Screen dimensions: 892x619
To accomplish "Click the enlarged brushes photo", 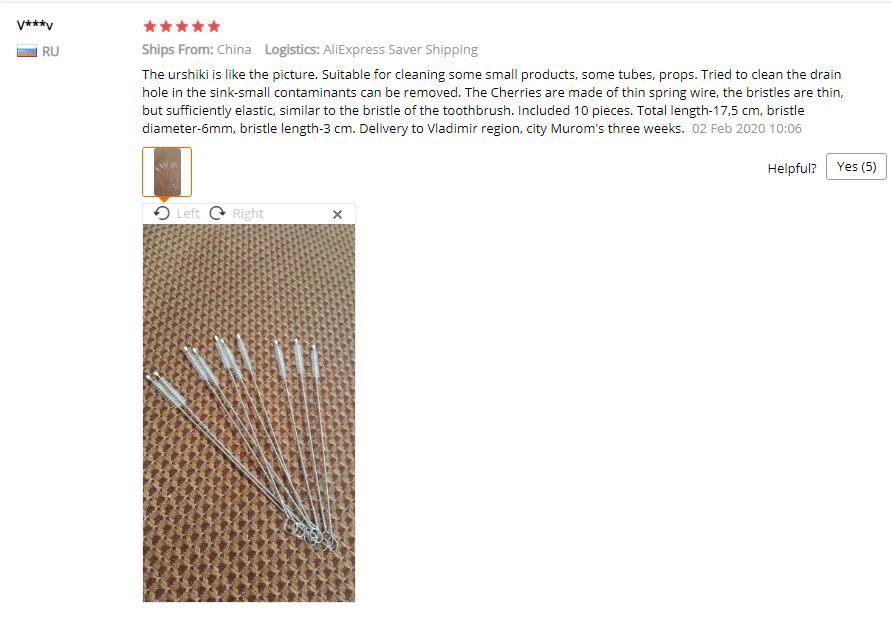I will tap(249, 413).
